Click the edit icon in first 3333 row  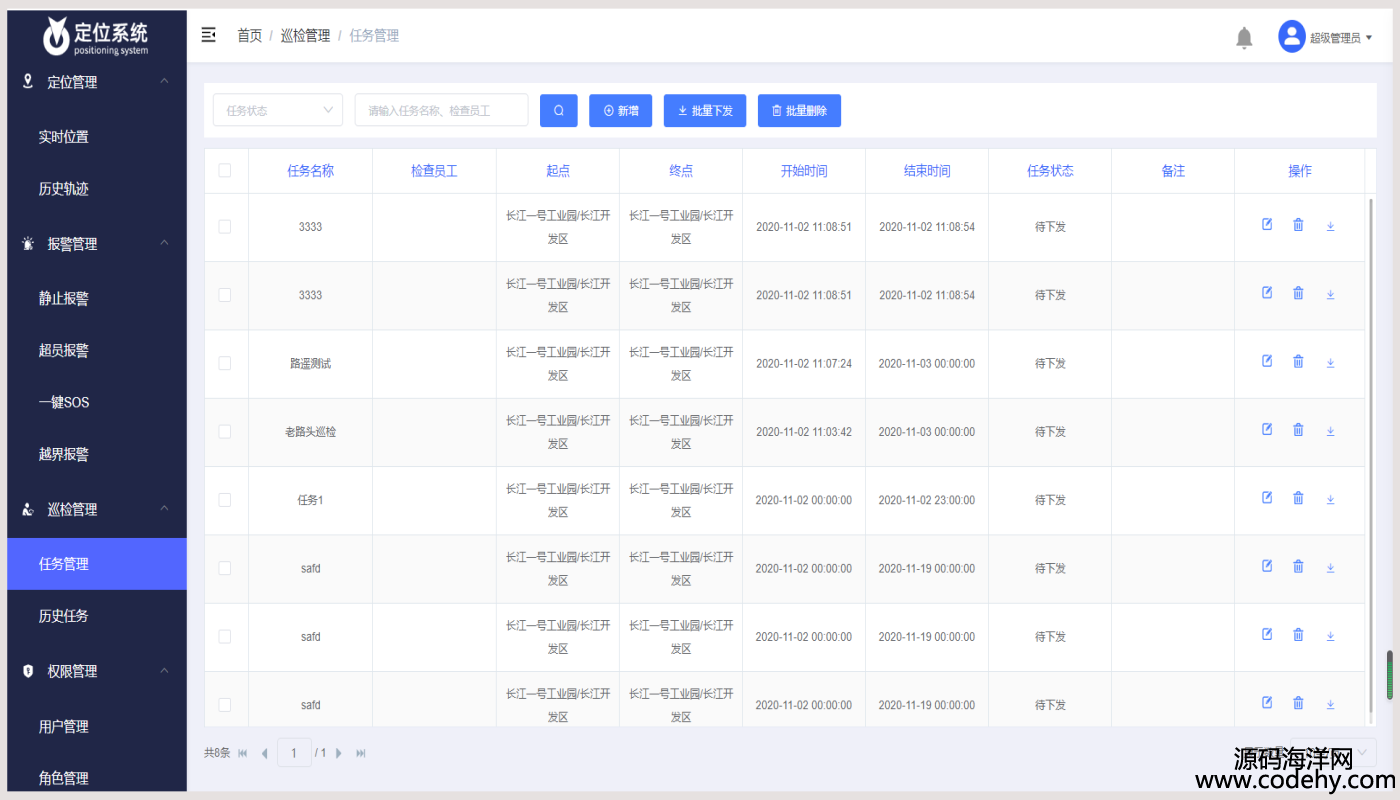tap(1267, 225)
